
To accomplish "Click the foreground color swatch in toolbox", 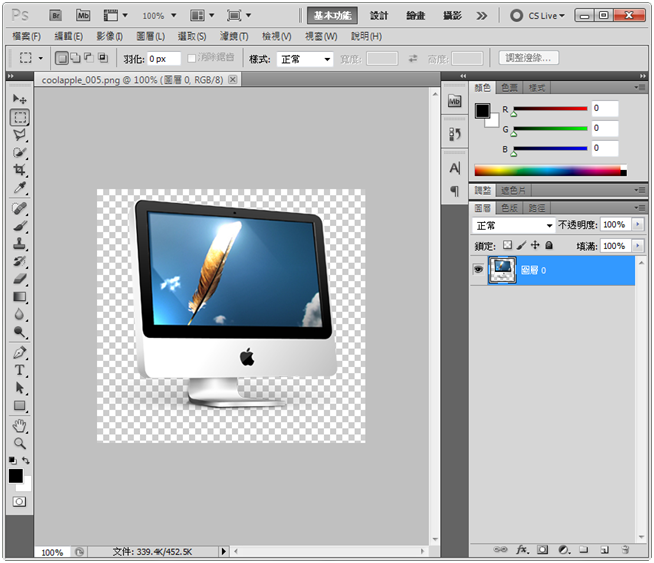I will pos(16,475).
